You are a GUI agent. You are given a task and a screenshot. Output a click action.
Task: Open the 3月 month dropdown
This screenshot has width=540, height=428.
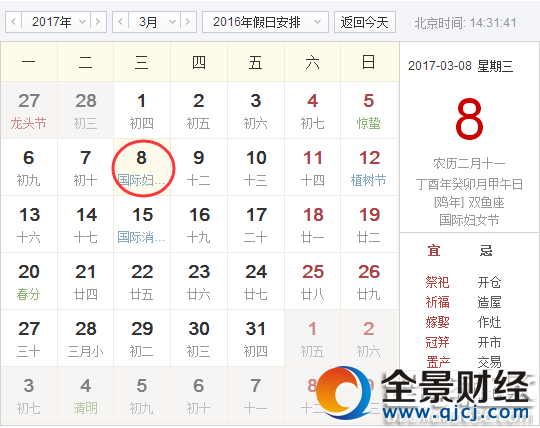tap(155, 22)
